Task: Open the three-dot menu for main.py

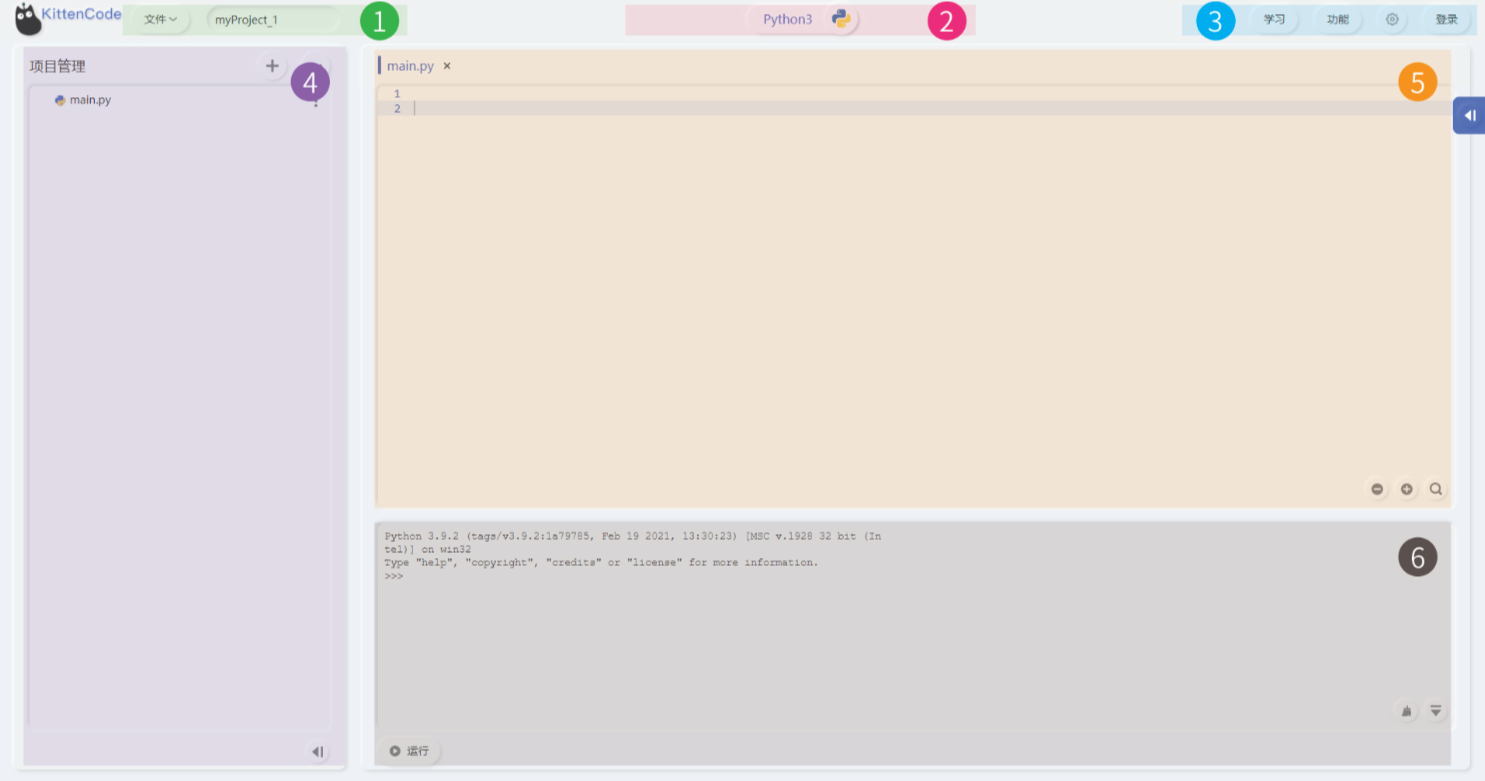Action: point(316,101)
